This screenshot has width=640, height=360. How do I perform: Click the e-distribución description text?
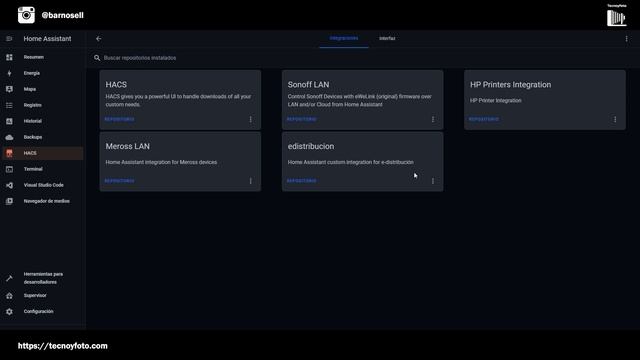pos(351,162)
